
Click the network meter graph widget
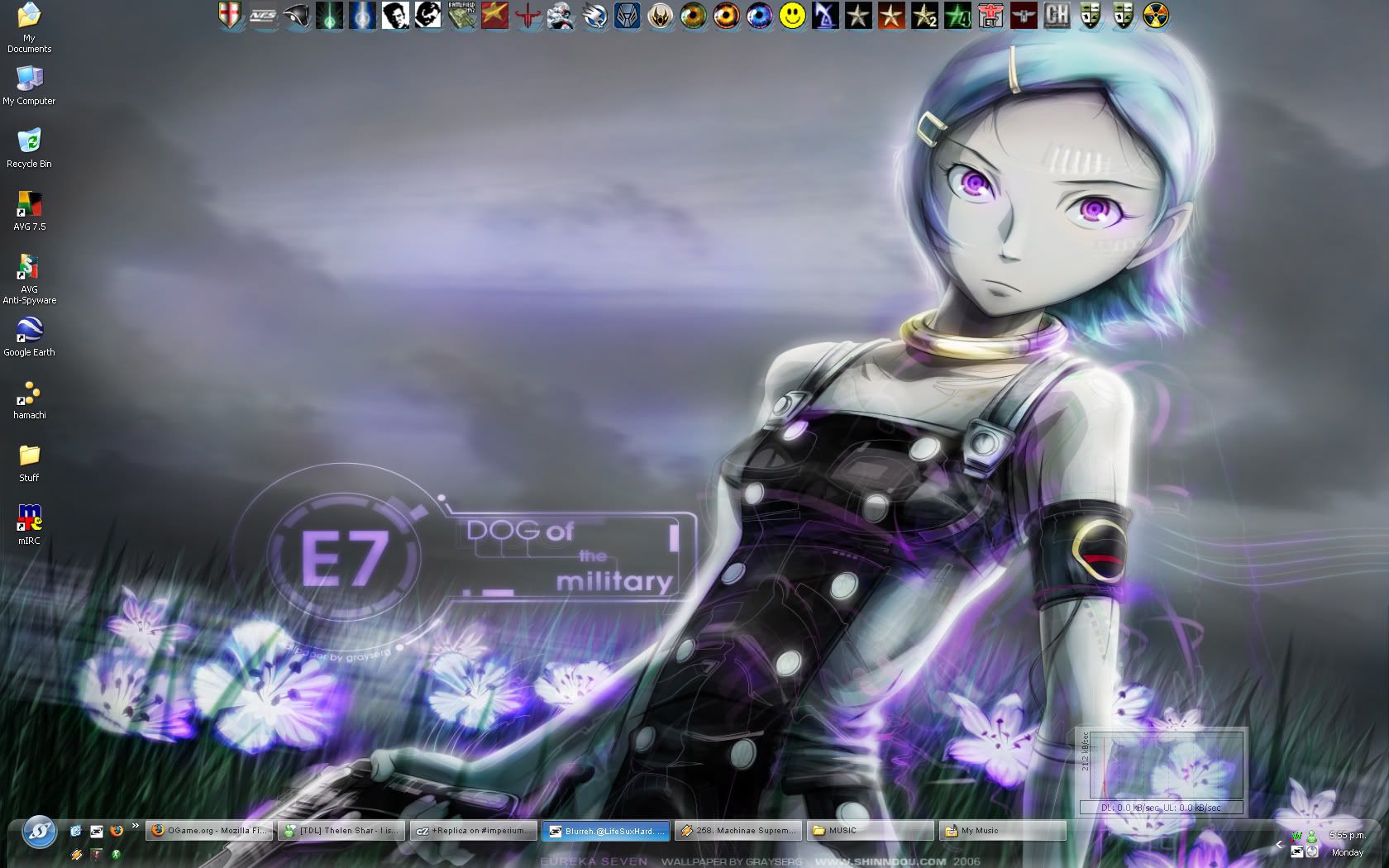pyautogui.click(x=1161, y=770)
